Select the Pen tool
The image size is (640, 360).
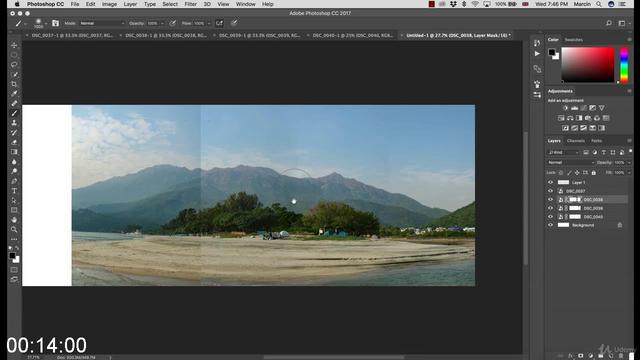click(x=14, y=181)
